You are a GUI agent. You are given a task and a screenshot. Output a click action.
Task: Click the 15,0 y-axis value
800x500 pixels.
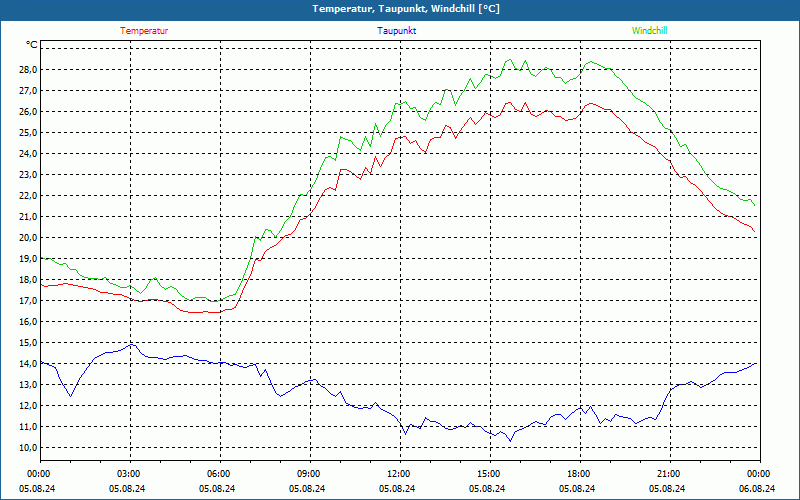pos(29,343)
